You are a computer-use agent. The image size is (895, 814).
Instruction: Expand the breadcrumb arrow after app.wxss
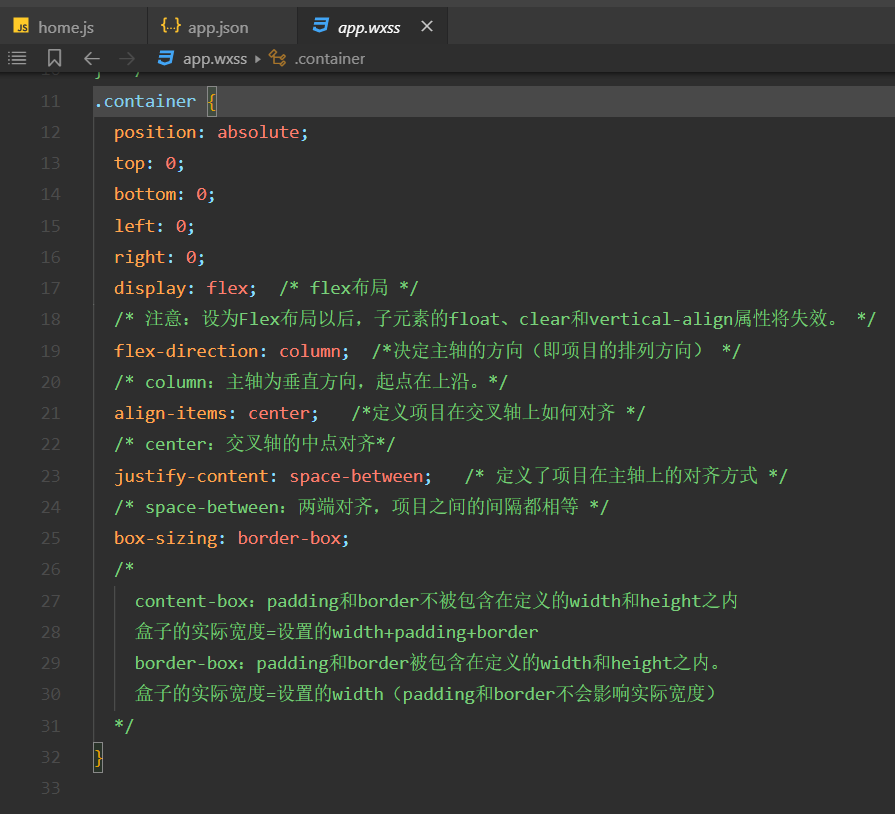click(x=258, y=59)
